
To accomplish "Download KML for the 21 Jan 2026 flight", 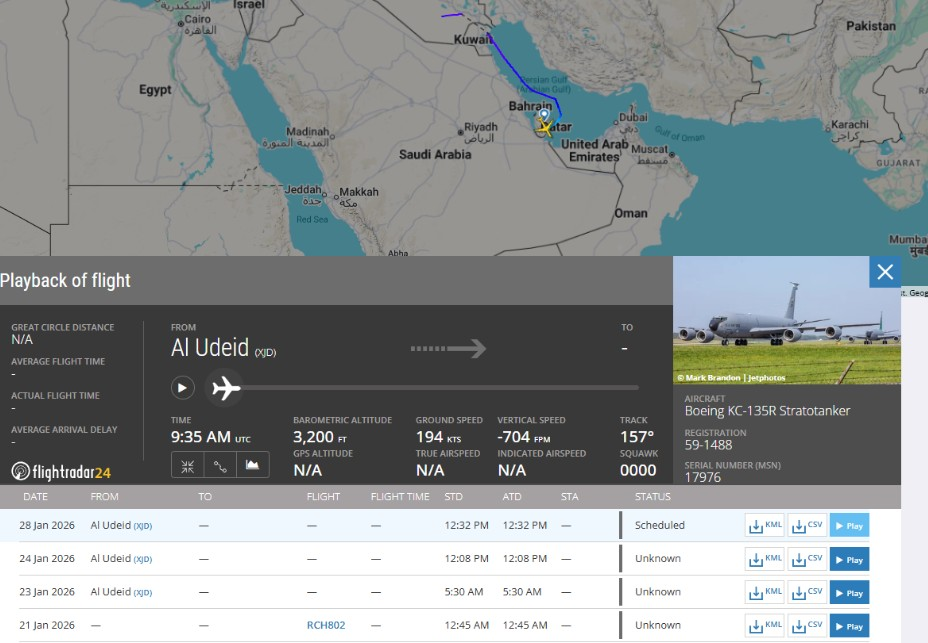I will 765,625.
